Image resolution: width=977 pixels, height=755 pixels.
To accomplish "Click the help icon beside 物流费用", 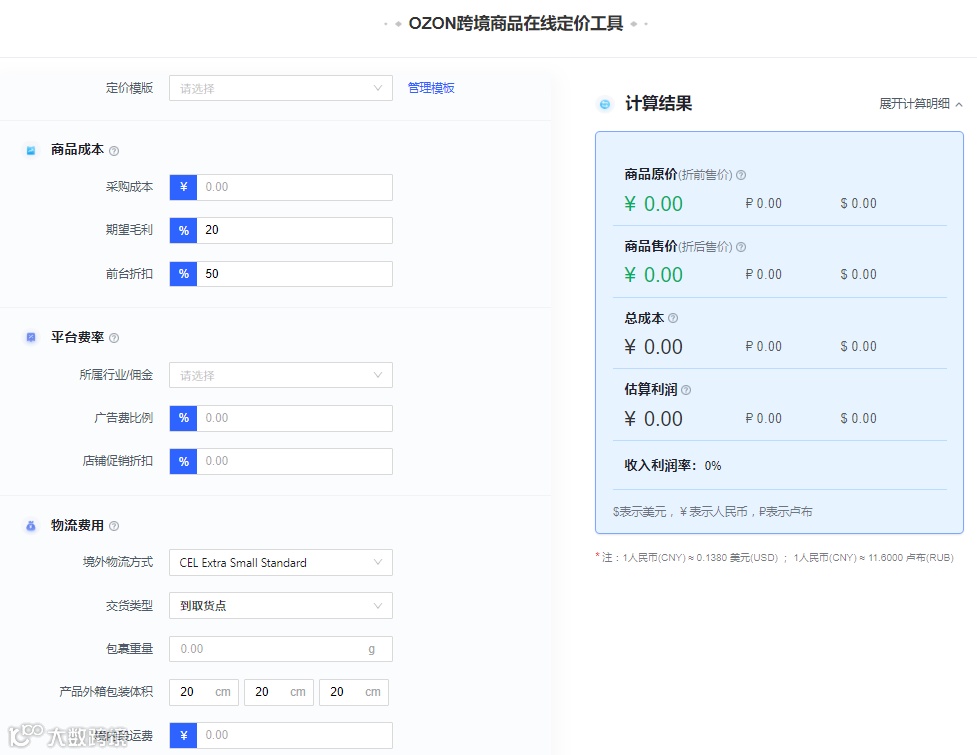I will click(114, 526).
